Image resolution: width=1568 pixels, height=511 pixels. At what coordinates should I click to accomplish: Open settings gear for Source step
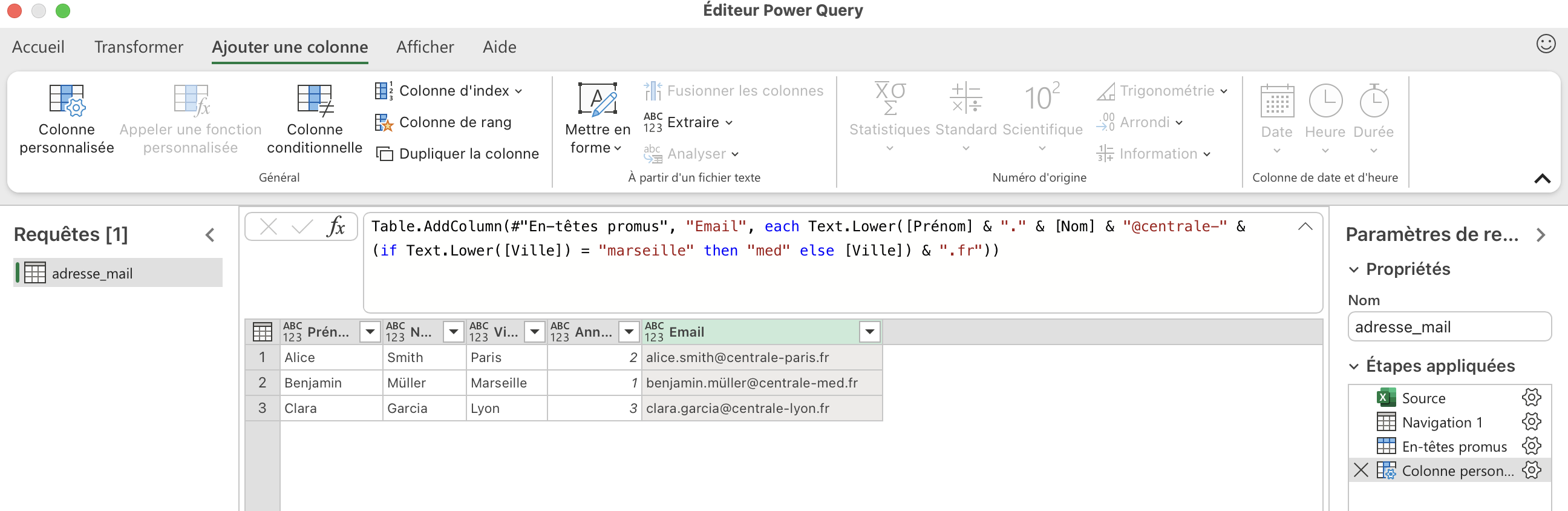pyautogui.click(x=1531, y=398)
